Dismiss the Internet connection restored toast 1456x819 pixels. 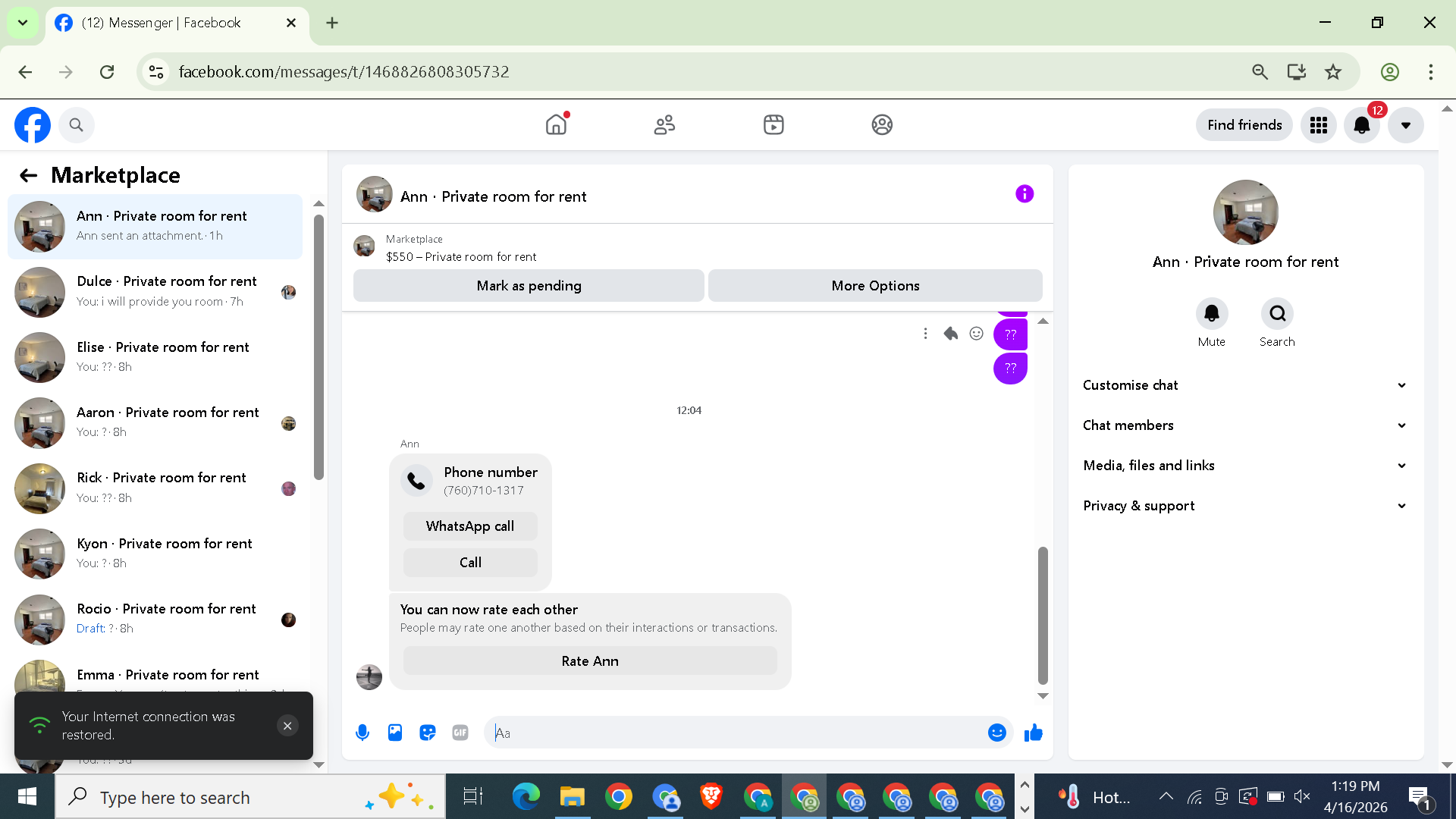click(x=287, y=726)
